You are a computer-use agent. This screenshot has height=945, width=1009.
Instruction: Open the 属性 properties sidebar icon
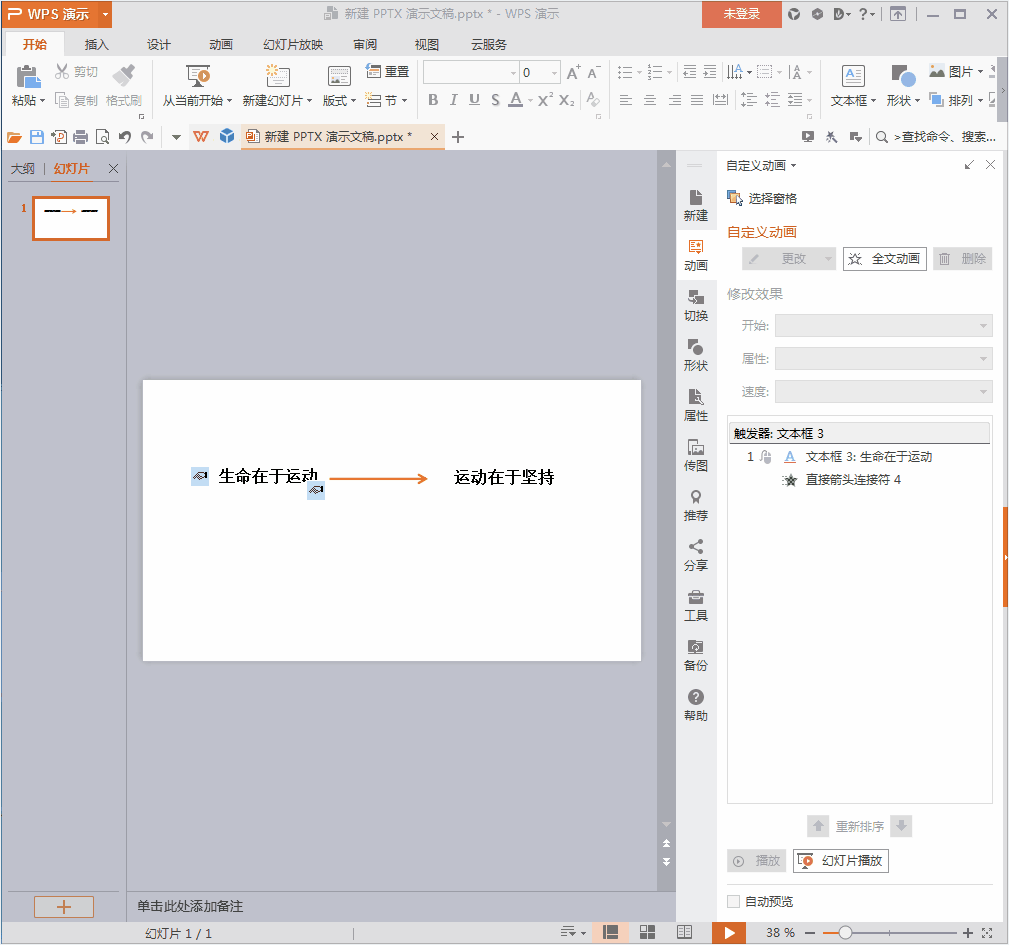(x=696, y=406)
